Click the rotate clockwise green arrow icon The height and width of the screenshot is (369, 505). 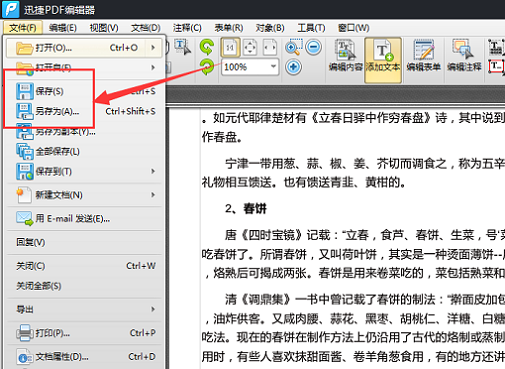(207, 67)
